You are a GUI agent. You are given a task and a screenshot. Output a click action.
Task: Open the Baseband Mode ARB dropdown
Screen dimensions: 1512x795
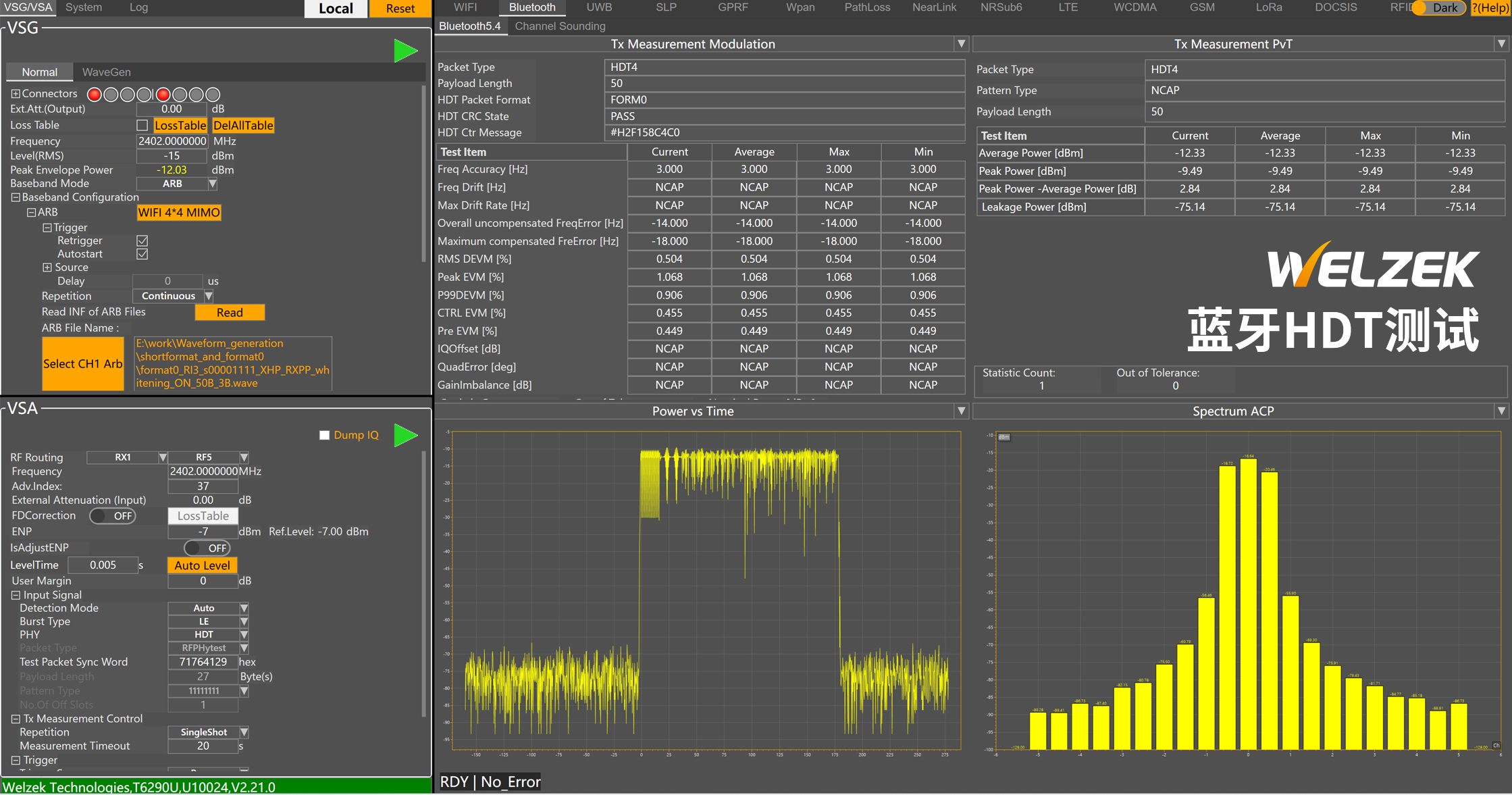click(212, 184)
